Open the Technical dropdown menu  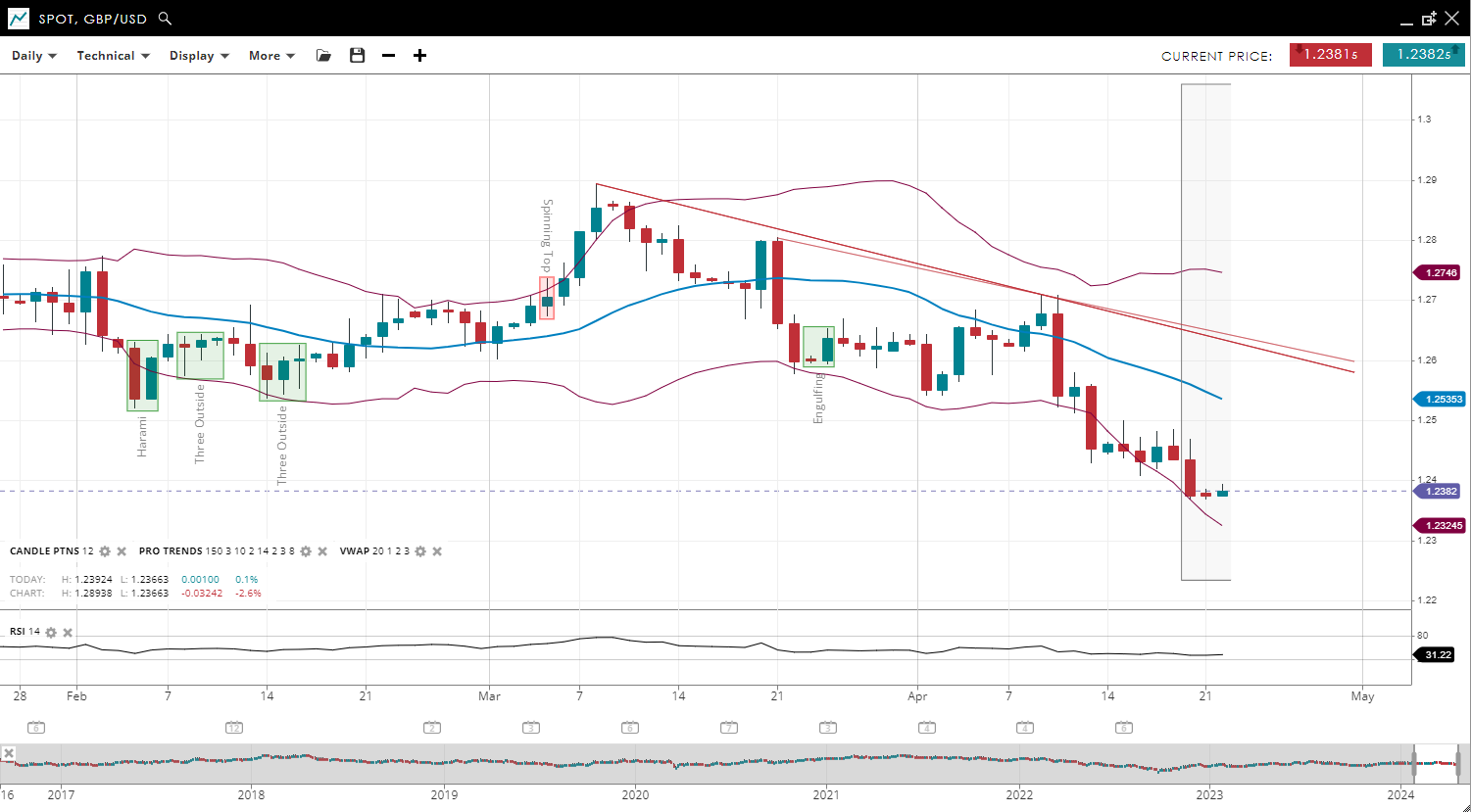[x=113, y=56]
